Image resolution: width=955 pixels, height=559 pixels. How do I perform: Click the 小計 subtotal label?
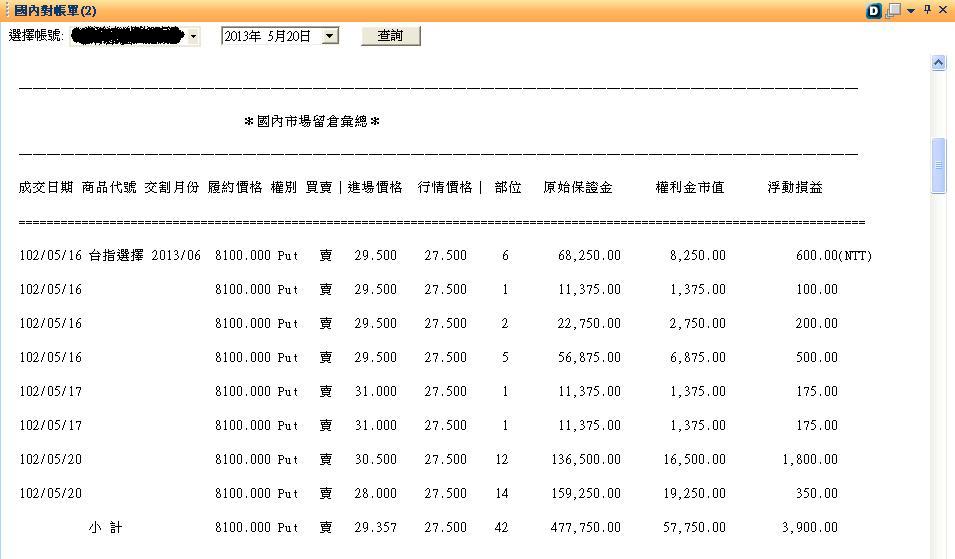point(106,527)
